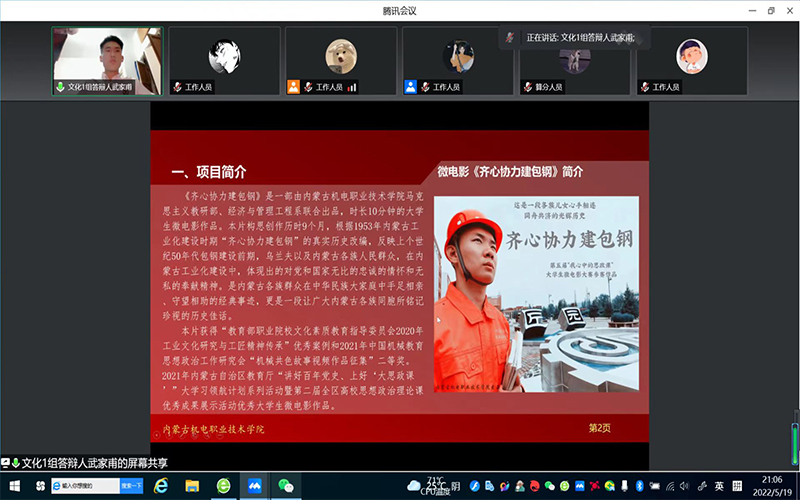Select the presenter 武家甫 video thumbnail

coord(106,60)
